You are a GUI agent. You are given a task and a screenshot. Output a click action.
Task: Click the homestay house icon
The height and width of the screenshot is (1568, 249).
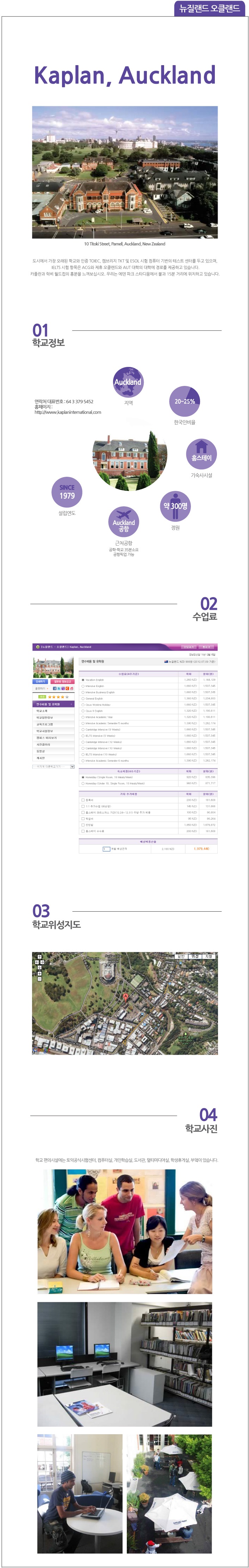201,454
